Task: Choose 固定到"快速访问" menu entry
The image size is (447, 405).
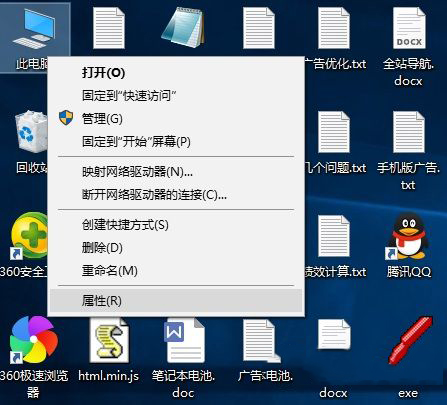Action: 176,96
